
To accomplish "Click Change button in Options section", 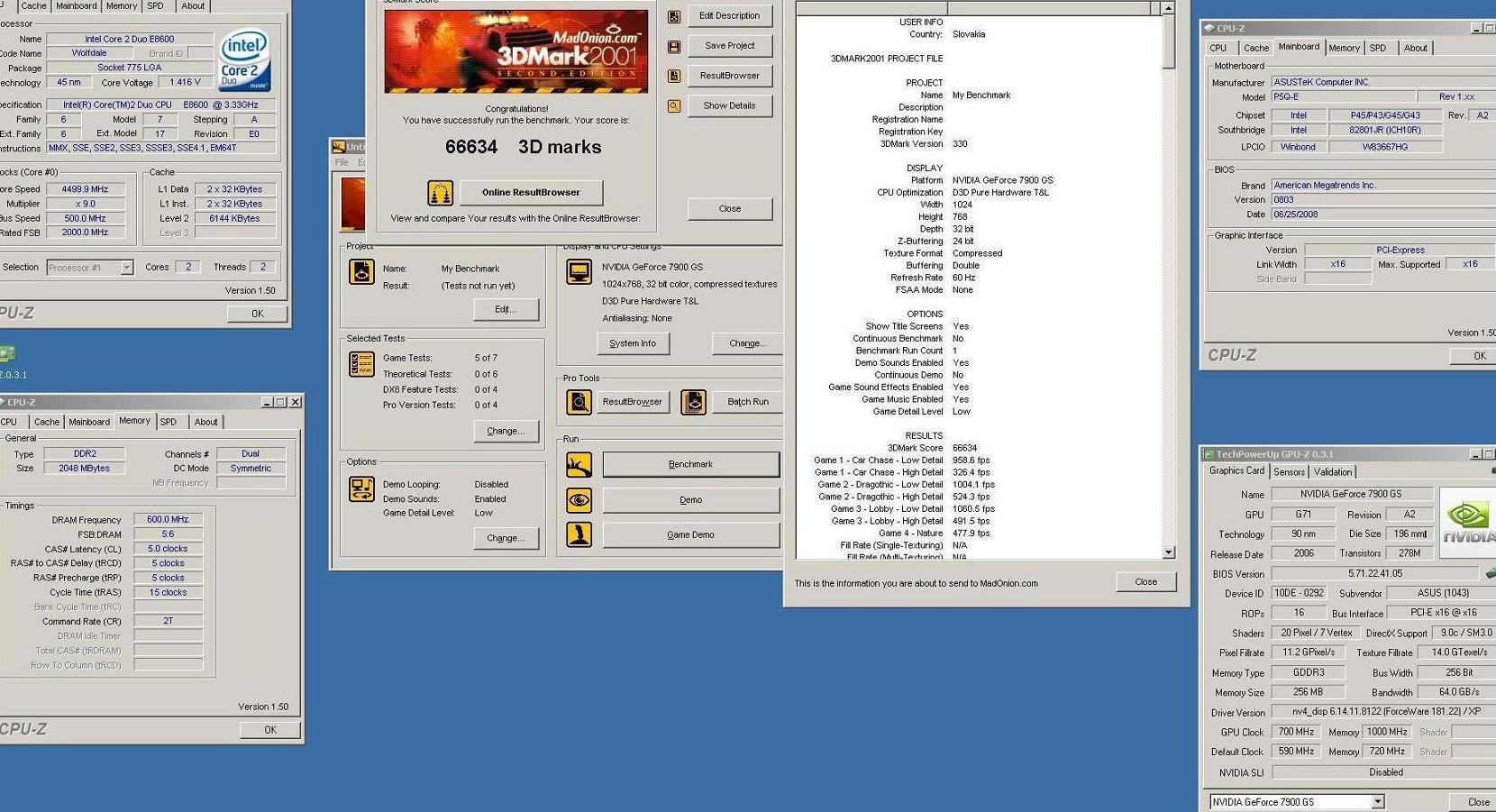I will point(505,538).
